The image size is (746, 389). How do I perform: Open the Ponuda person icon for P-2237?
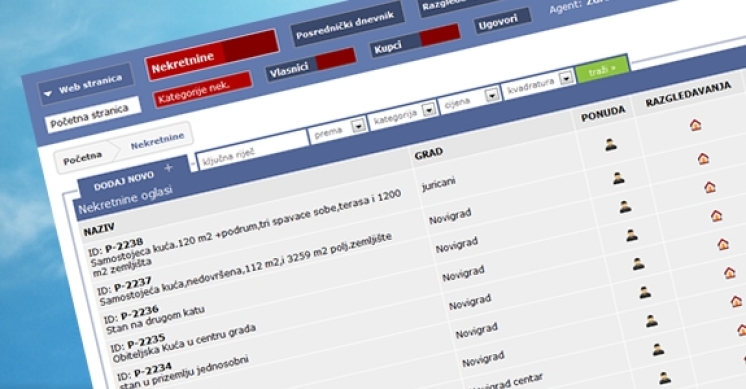(618, 178)
